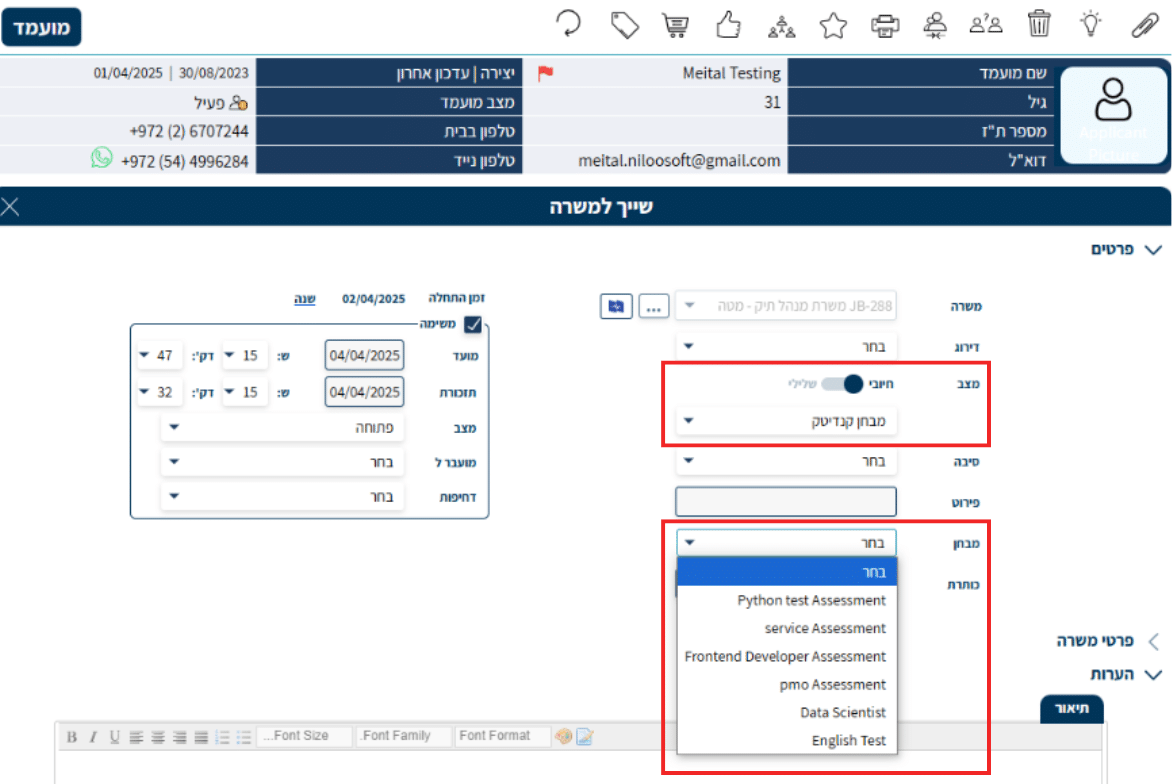Open the Font Size dropdown
The image size is (1175, 784).
click(304, 736)
